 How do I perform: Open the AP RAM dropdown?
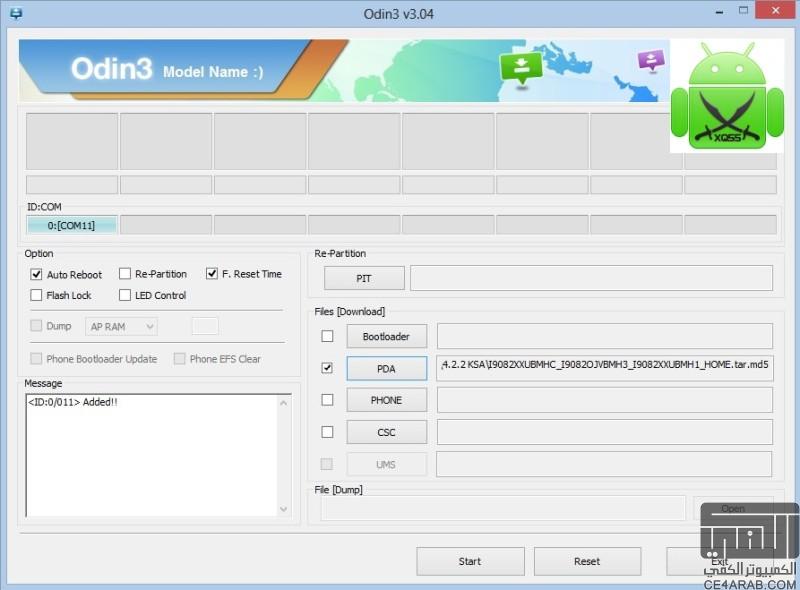(120, 325)
